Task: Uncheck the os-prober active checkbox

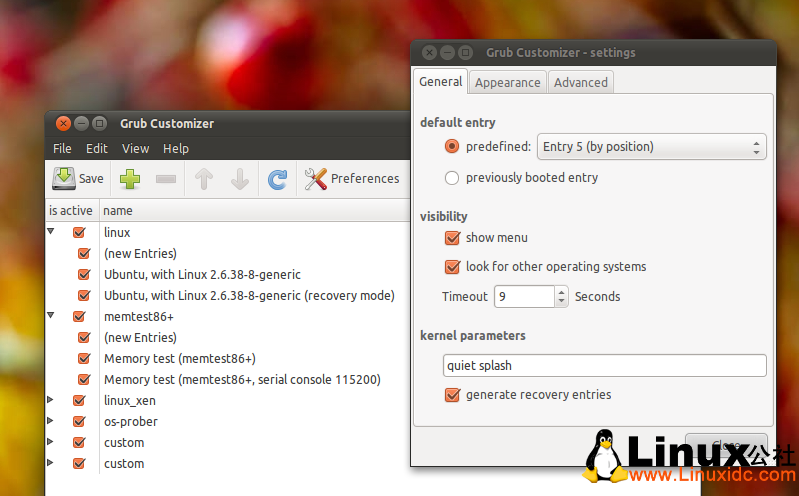Action: coord(79,422)
